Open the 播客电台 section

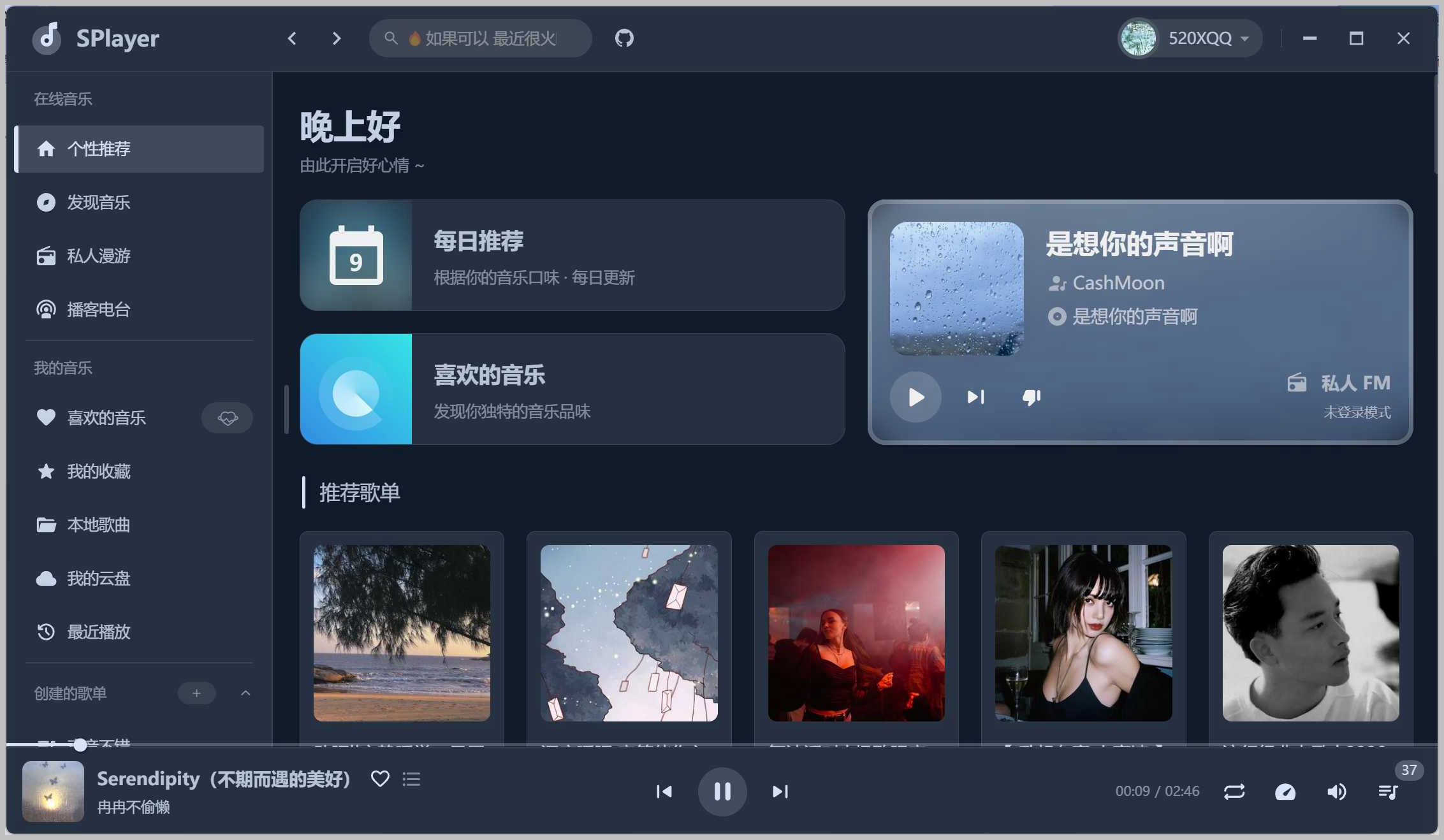click(x=99, y=310)
